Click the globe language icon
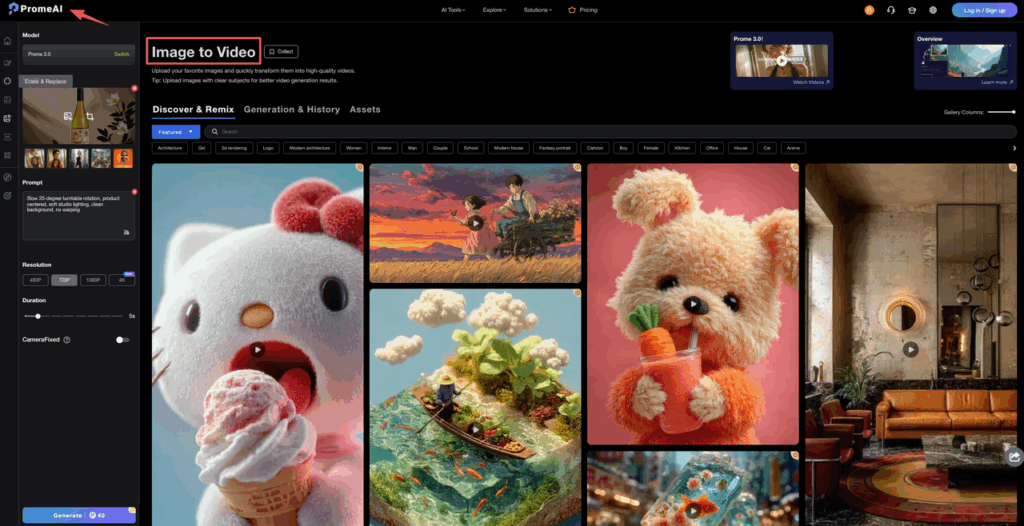The image size is (1024, 526). pos(933,10)
